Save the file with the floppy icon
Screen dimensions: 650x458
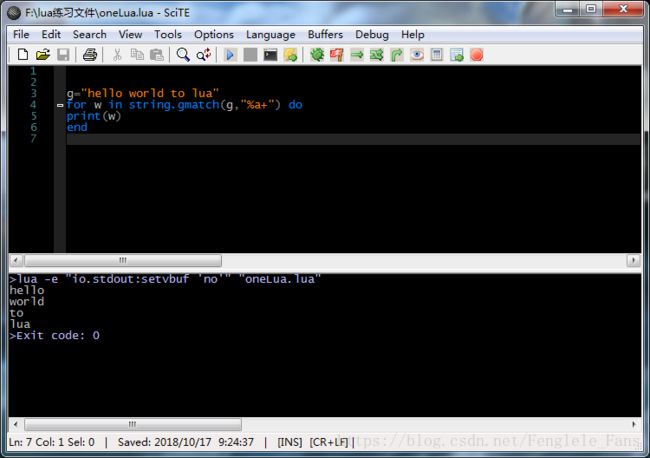pos(63,55)
